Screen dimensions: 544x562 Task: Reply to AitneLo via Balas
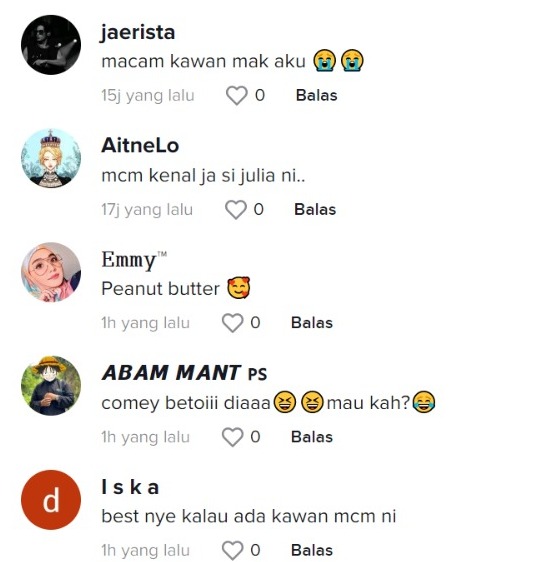[315, 209]
